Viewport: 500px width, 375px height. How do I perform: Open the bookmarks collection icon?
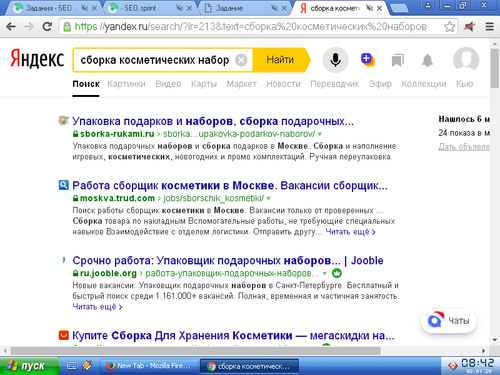398,60
